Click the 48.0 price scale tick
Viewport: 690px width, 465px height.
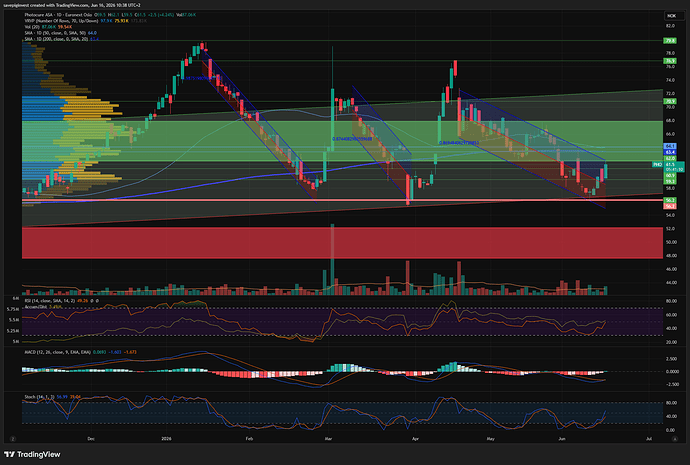670,256
